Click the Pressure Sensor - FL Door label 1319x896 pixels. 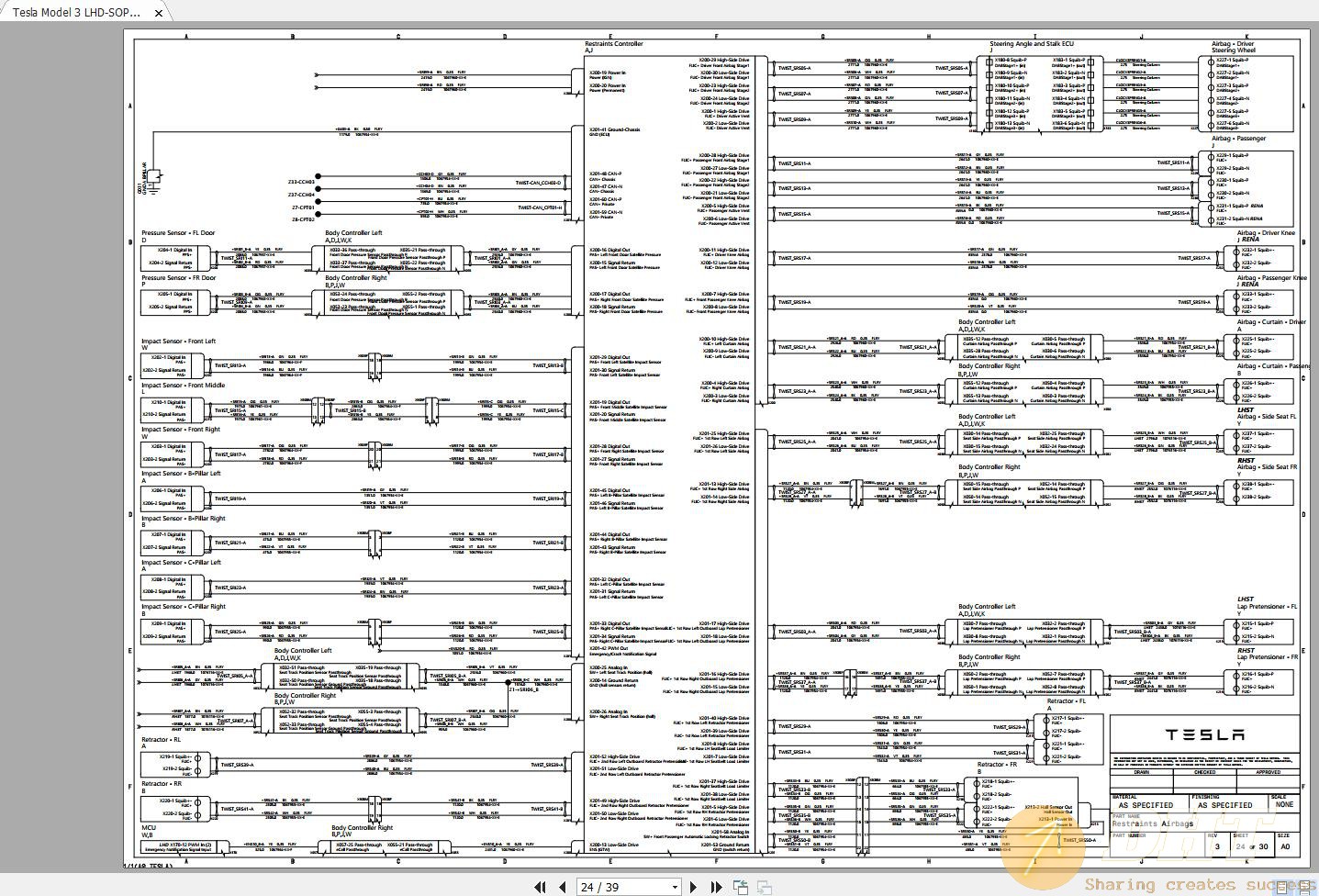tap(178, 233)
